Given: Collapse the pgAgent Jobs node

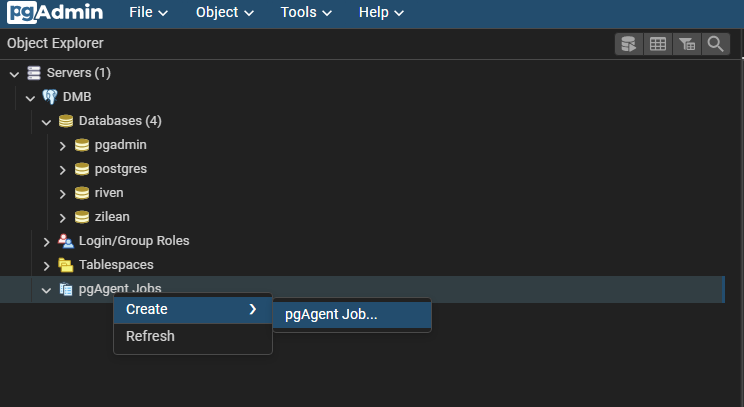Looking at the screenshot, I should pos(46,290).
